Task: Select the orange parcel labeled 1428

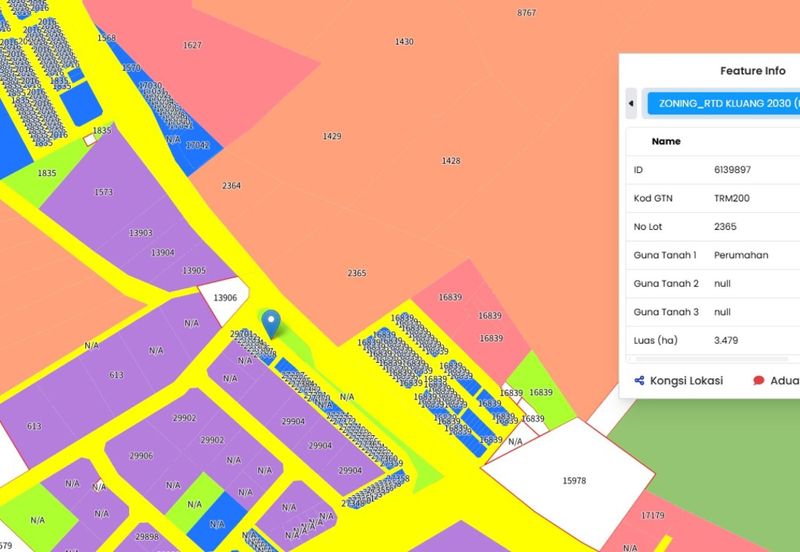Action: pos(451,161)
